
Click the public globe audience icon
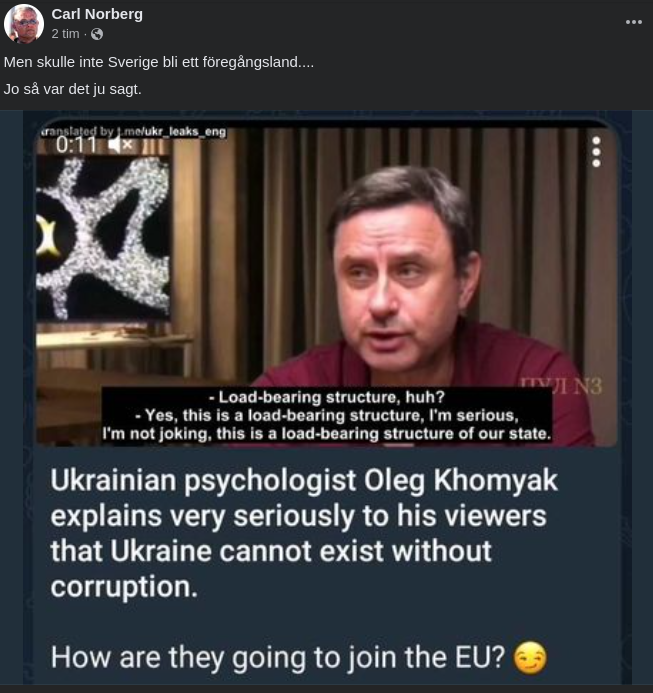97,34
